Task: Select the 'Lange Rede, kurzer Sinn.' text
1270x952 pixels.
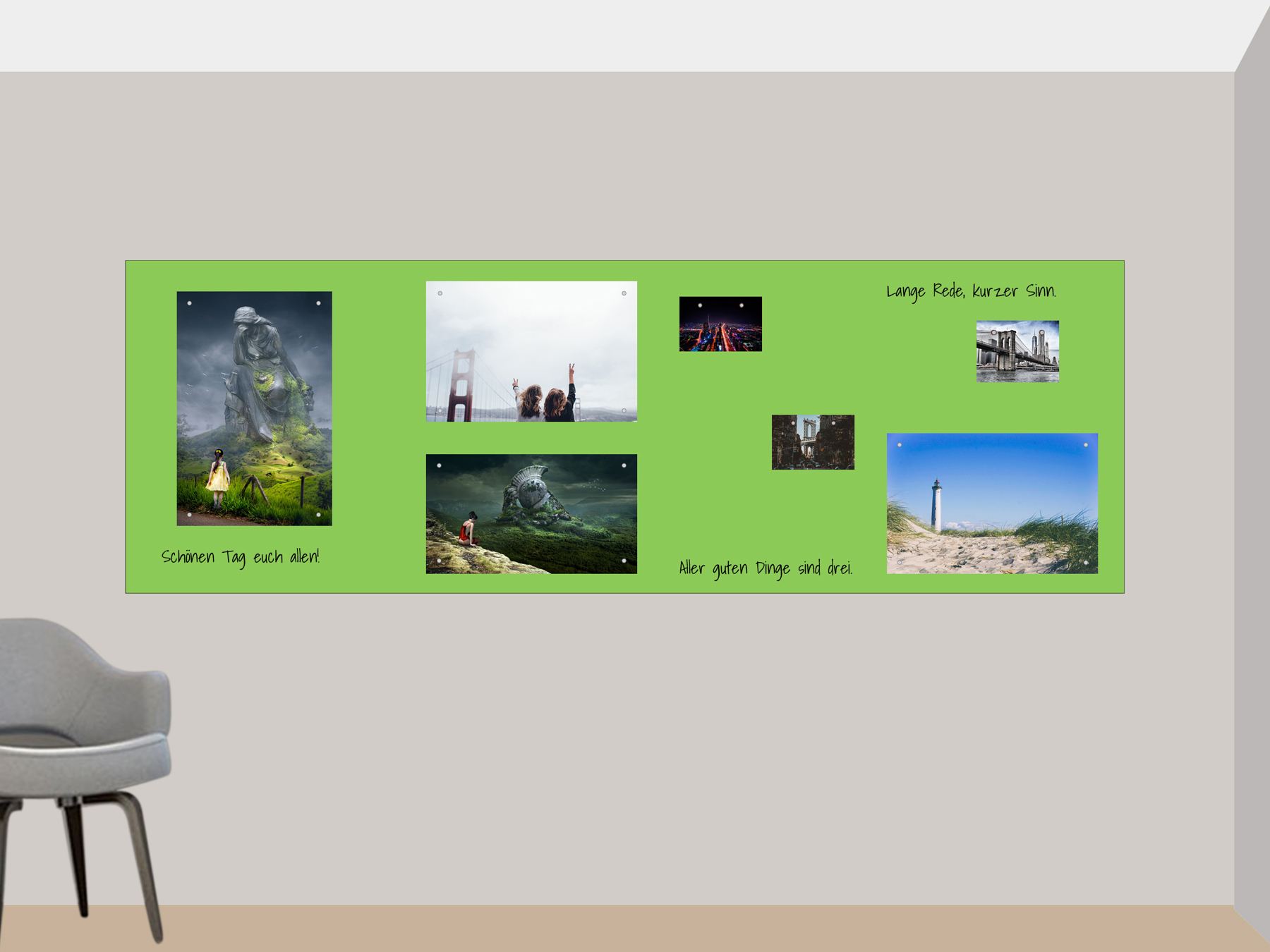Action: [x=970, y=291]
